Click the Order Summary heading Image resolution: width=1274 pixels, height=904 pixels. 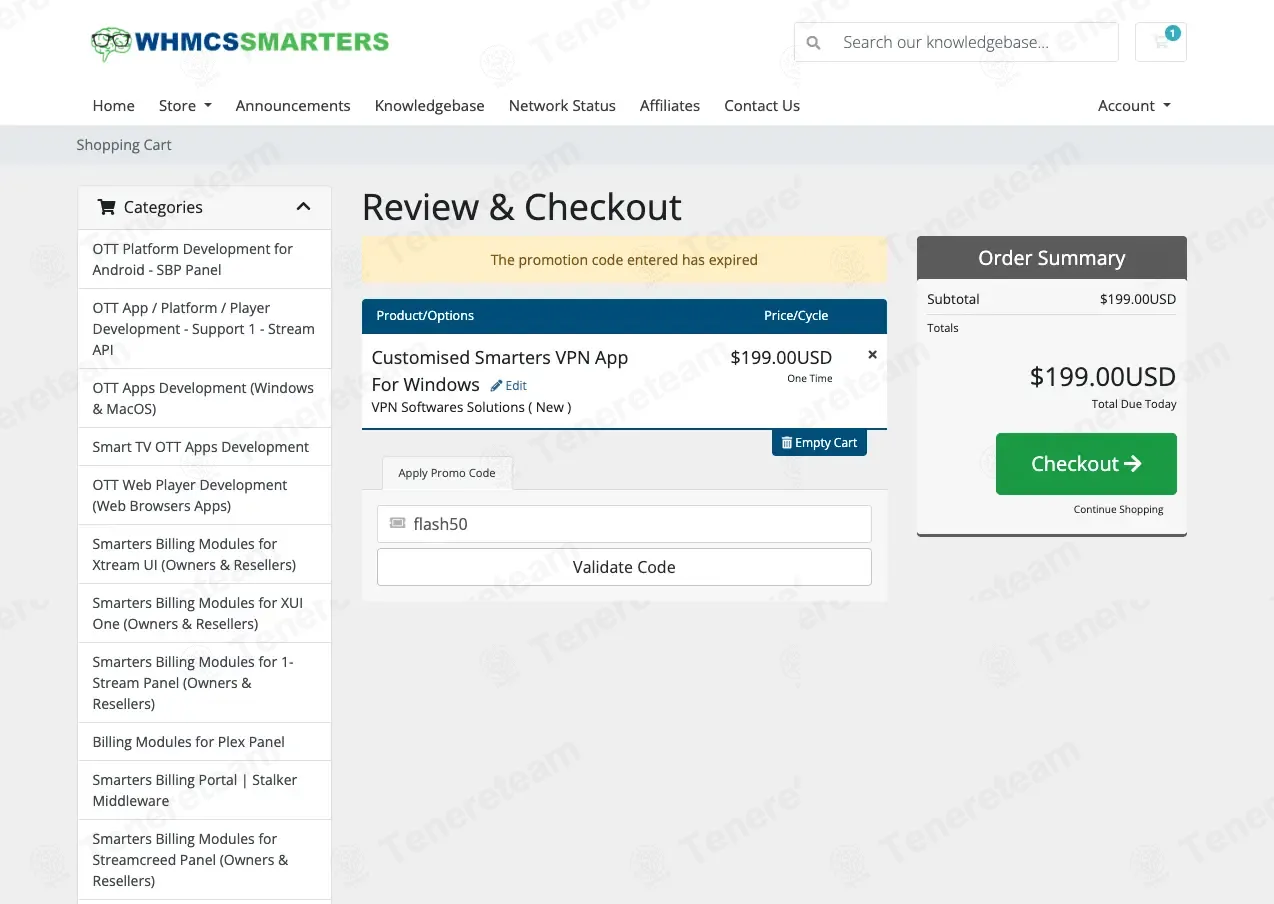1051,258
